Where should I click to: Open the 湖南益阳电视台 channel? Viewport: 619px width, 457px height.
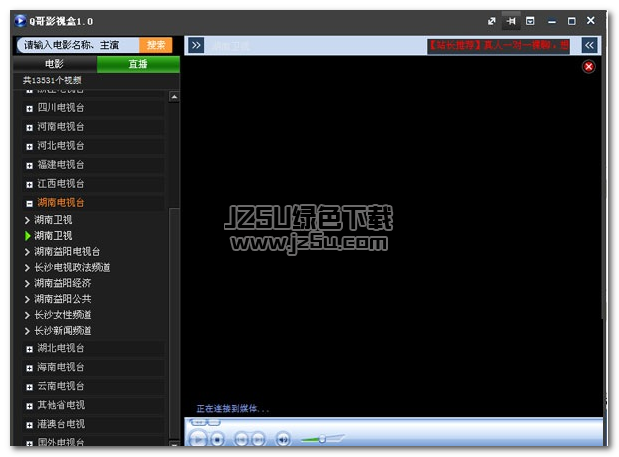[x=67, y=252]
